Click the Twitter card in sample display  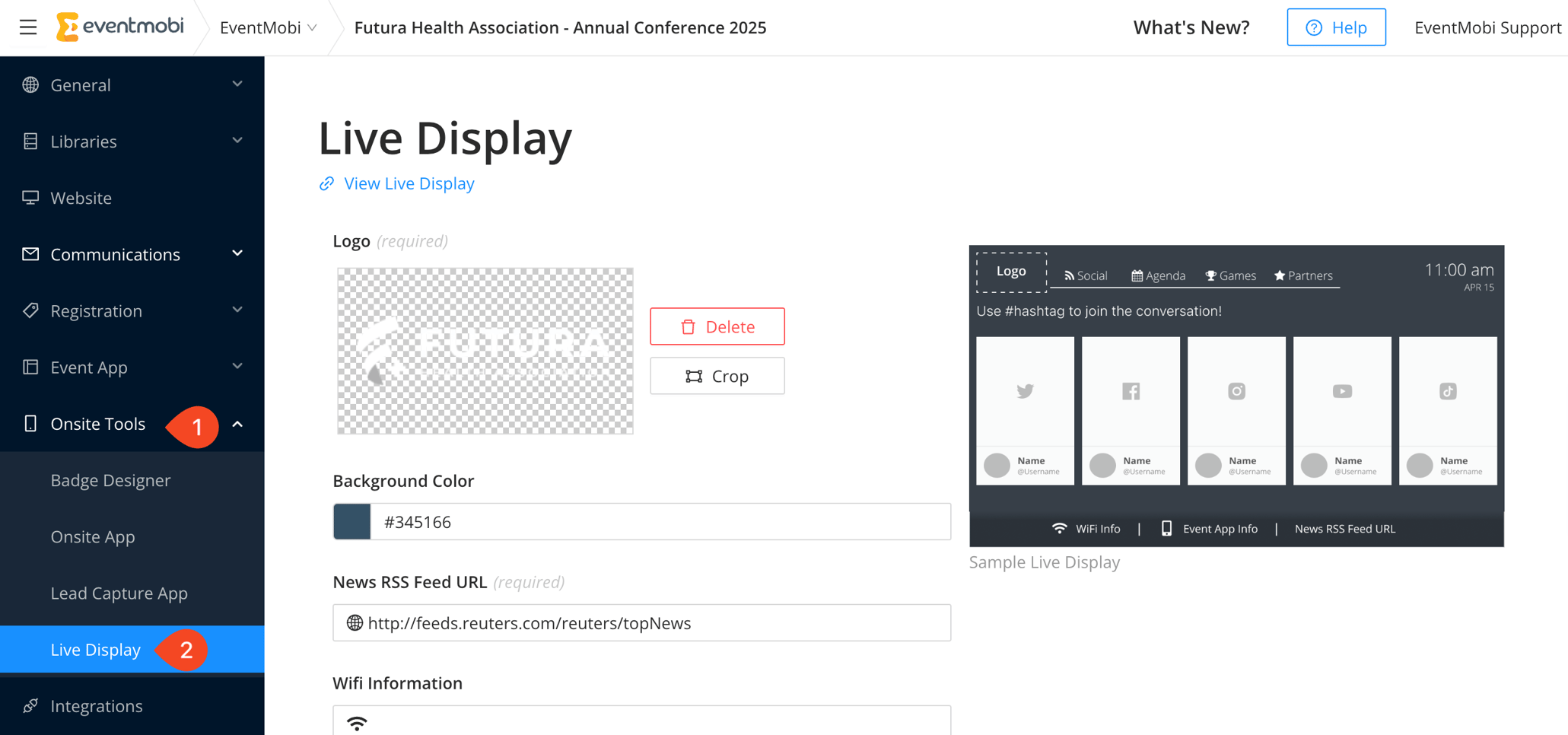pyautogui.click(x=1025, y=410)
